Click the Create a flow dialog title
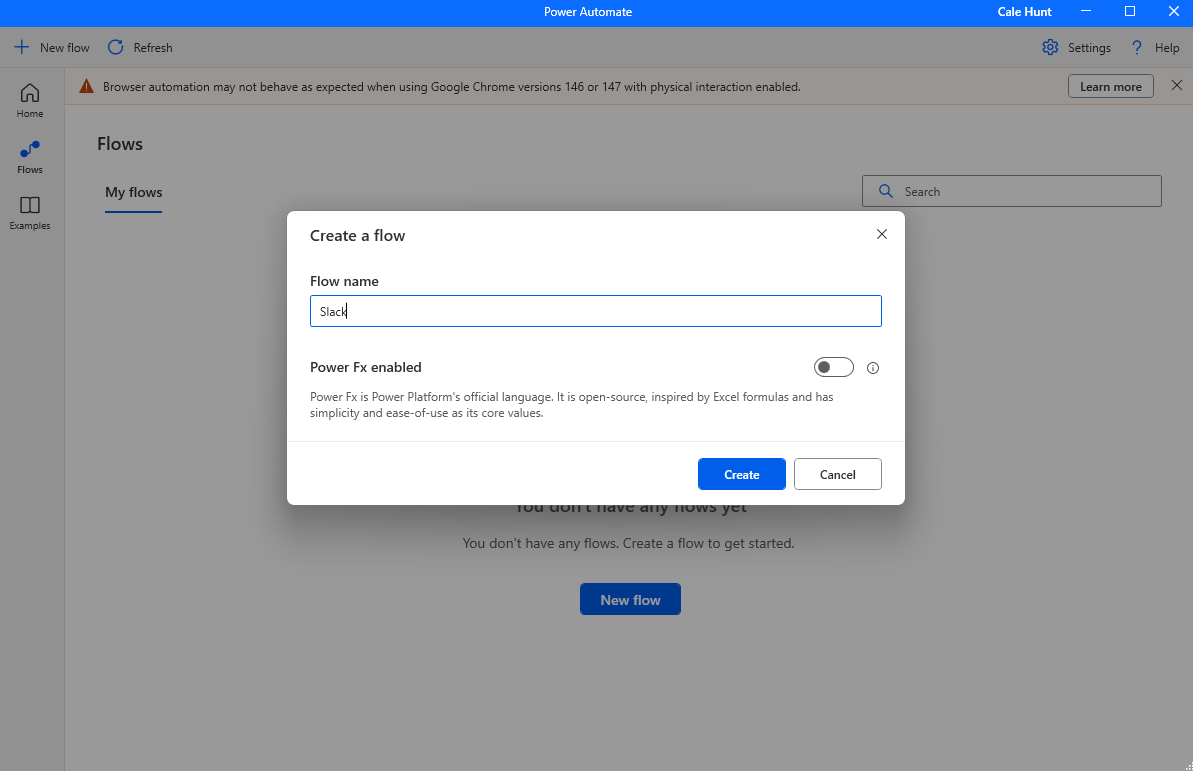The height and width of the screenshot is (771, 1193). 358,235
